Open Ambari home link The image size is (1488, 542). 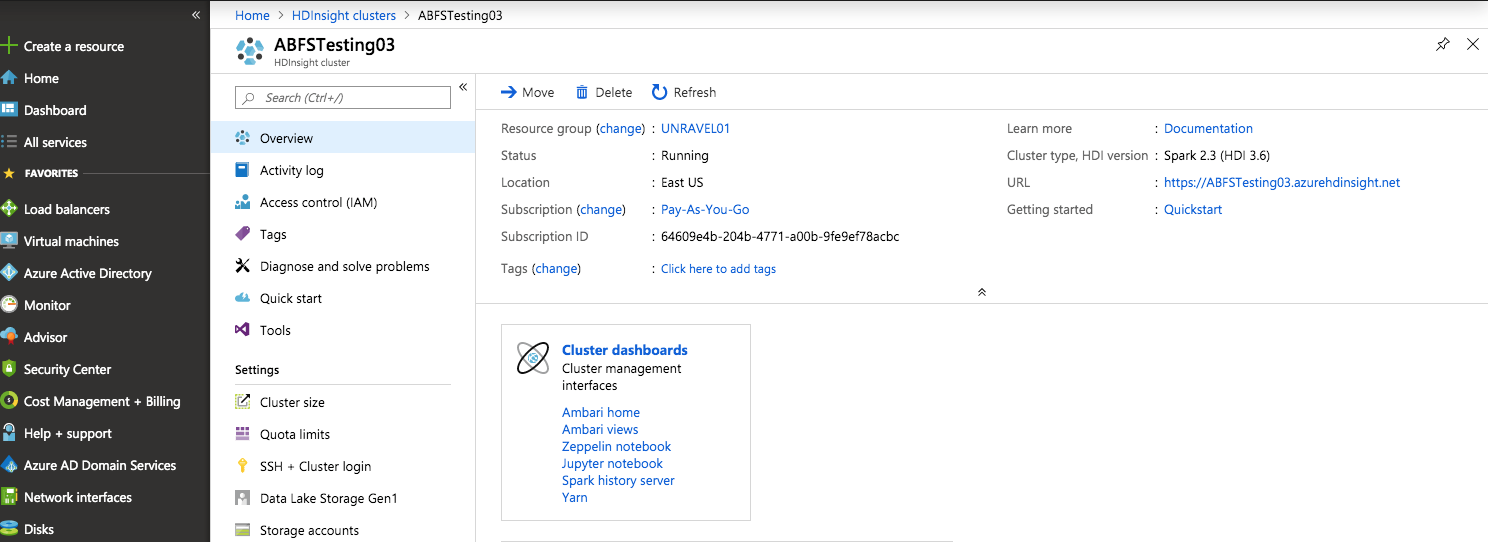pyautogui.click(x=601, y=412)
